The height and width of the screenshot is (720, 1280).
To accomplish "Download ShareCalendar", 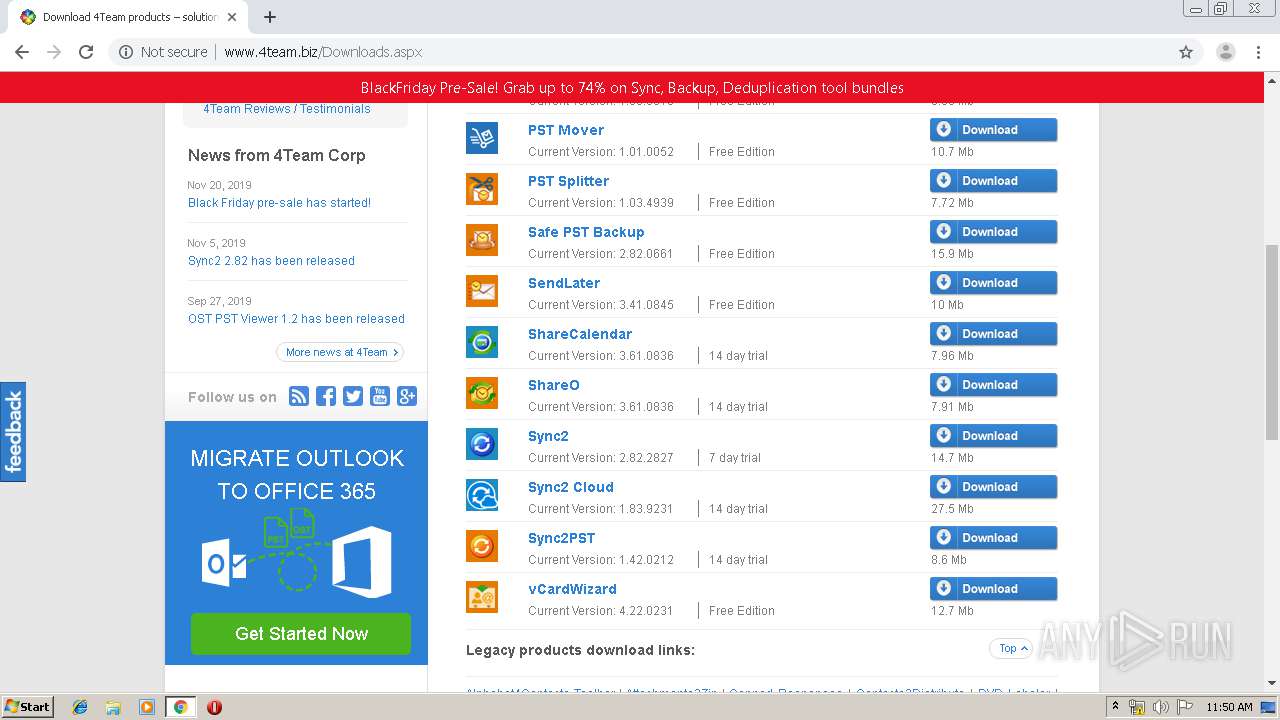I will coord(993,334).
